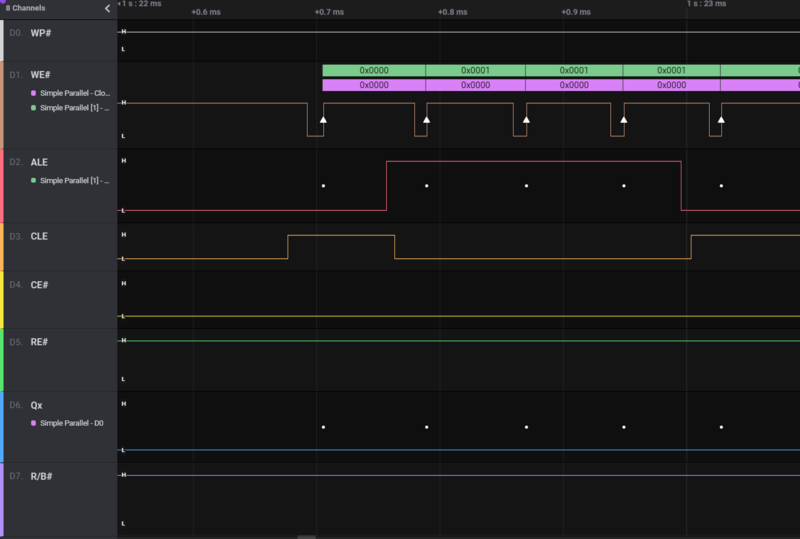Click the last rising-edge arrow on WE# waveform
The width and height of the screenshot is (800, 539).
[721, 120]
